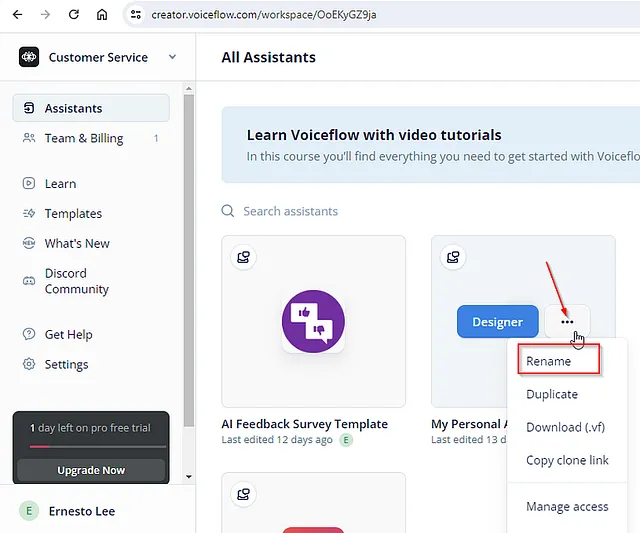Screen dimensions: 640x533
Task: Click the assistant type icon on AI Feedback Survey card
Action: pyautogui.click(x=244, y=257)
